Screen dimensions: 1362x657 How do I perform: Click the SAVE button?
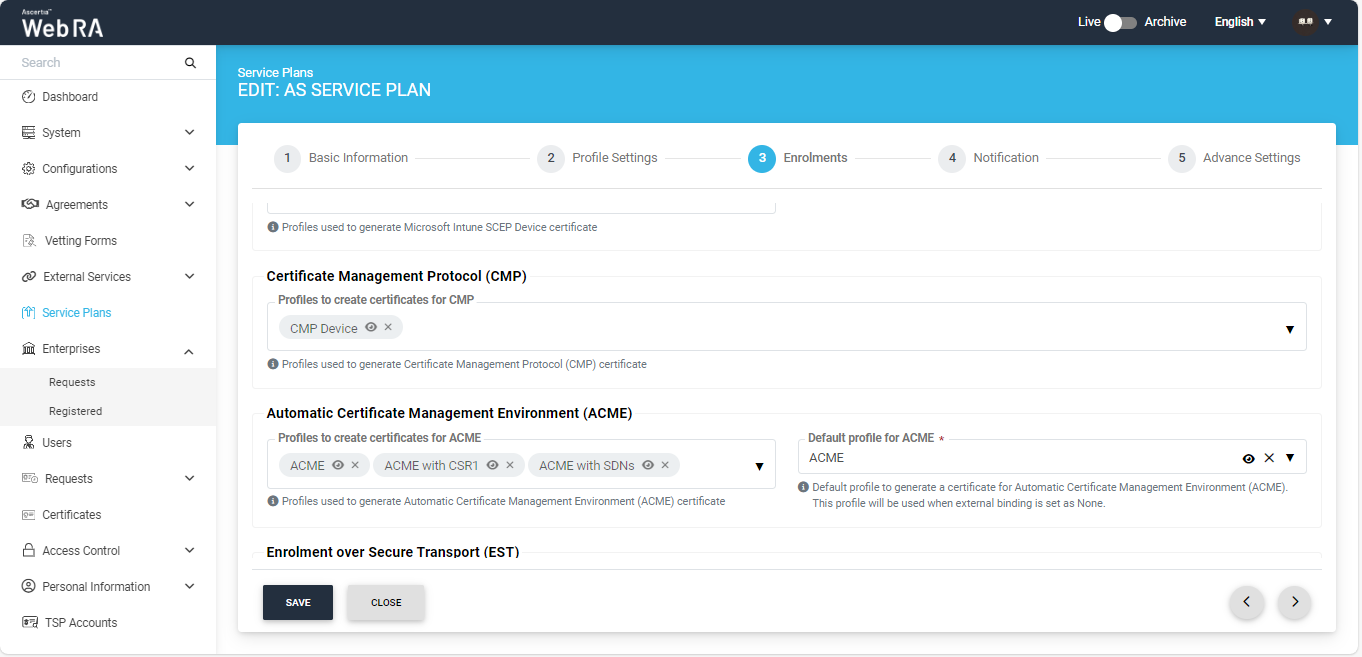(x=298, y=603)
